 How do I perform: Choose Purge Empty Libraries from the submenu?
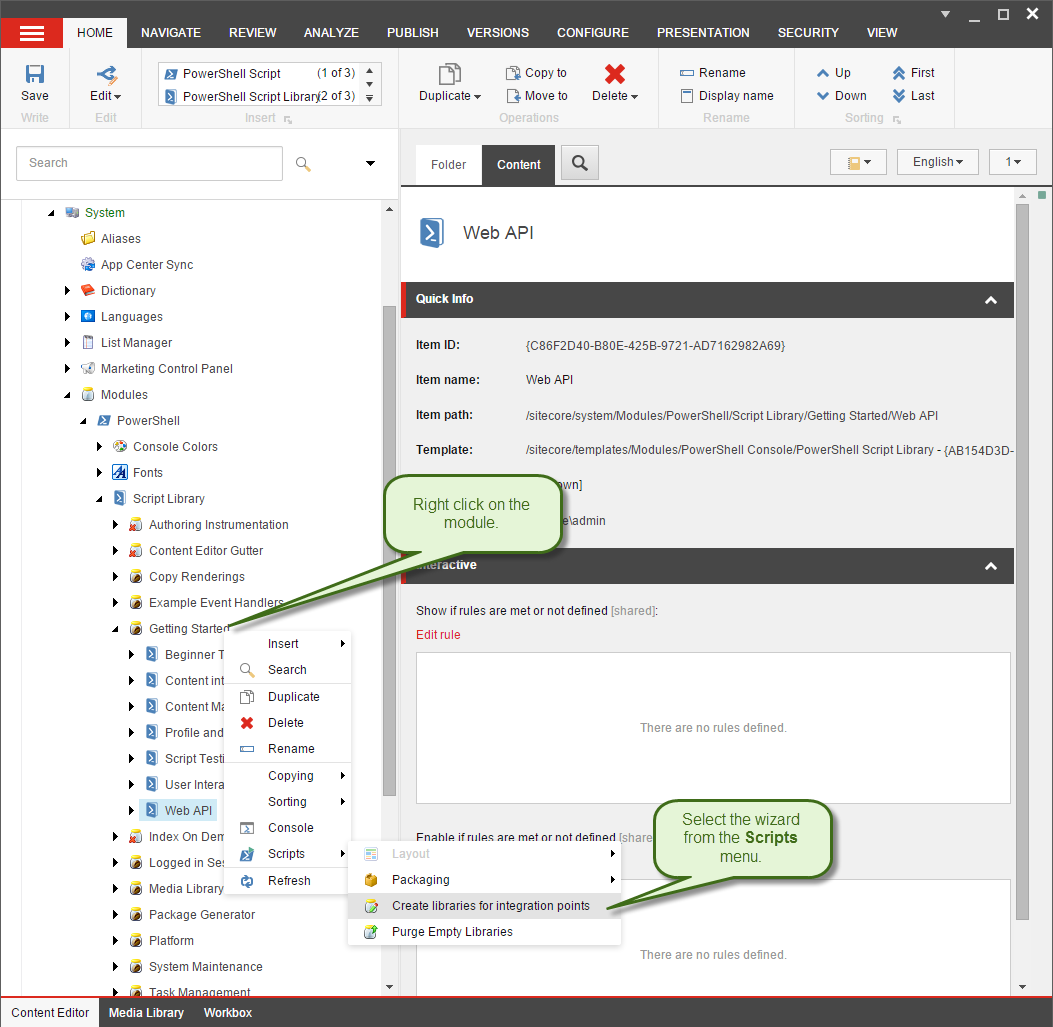452,932
